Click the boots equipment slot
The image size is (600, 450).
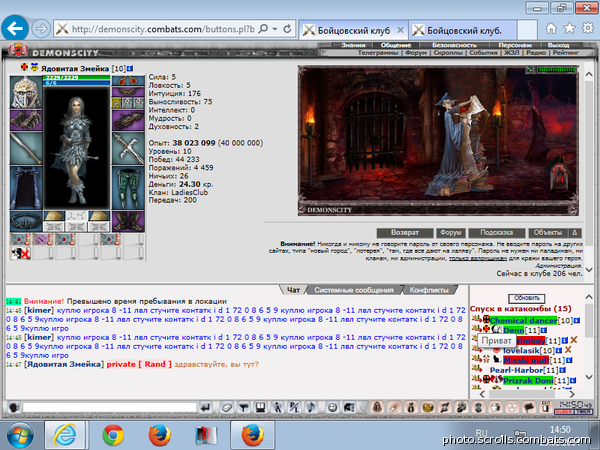coord(128,221)
